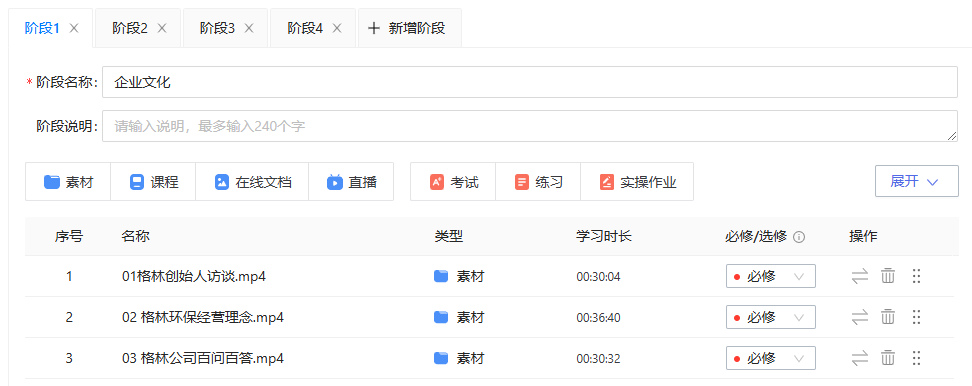Screen dimensions: 972x386
Task: Add 素材 material item
Action: tap(68, 182)
